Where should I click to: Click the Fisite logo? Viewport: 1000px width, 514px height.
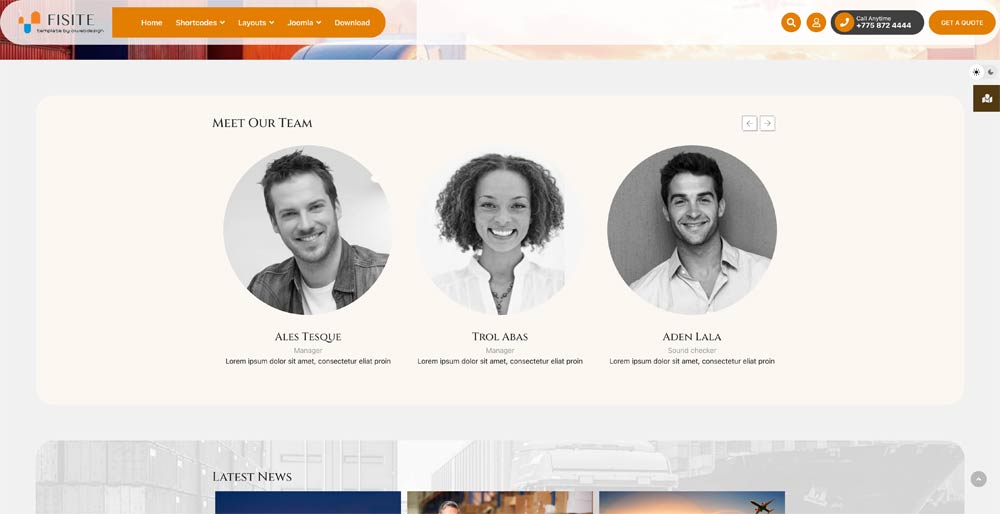pos(61,22)
